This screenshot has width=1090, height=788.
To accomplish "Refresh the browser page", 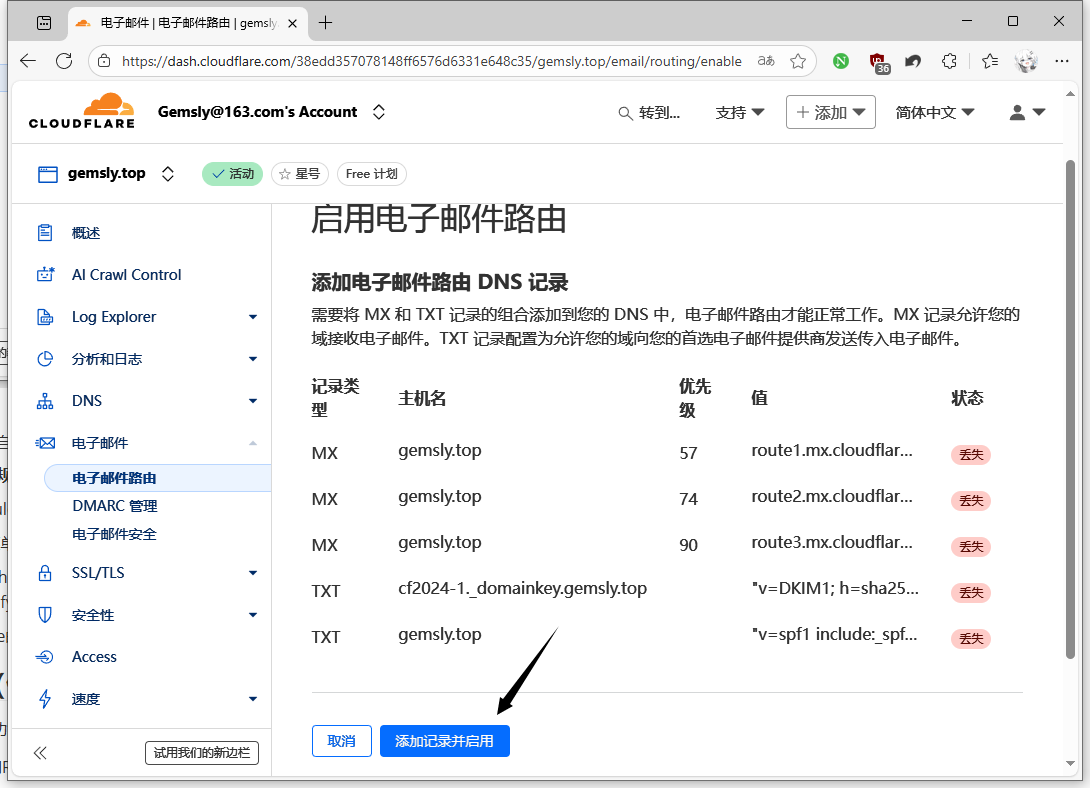I will pos(64,61).
